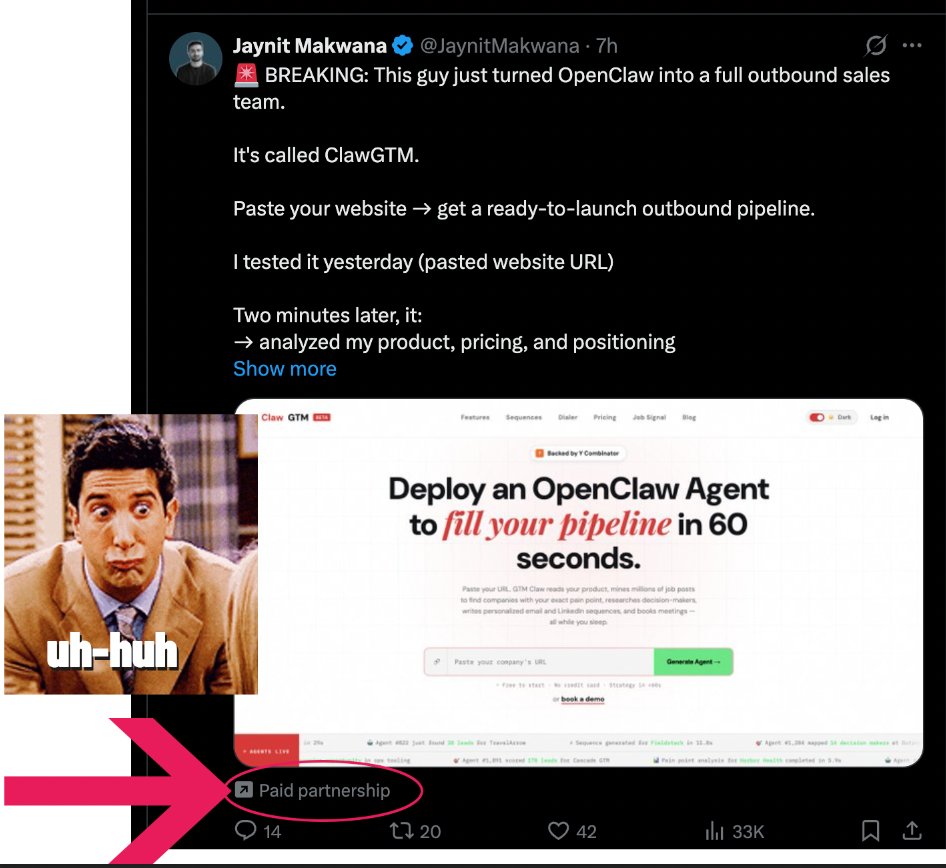
Task: Bookmark this post
Action: [870, 831]
